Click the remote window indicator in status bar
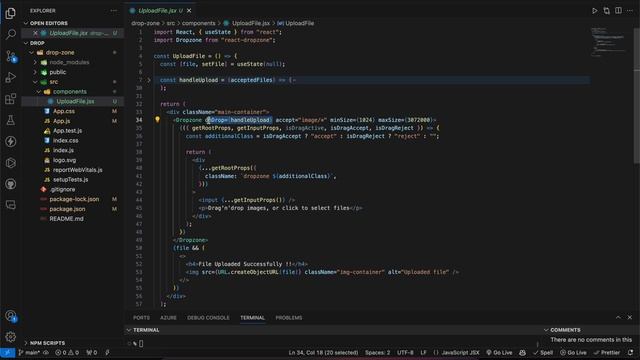 7,352
